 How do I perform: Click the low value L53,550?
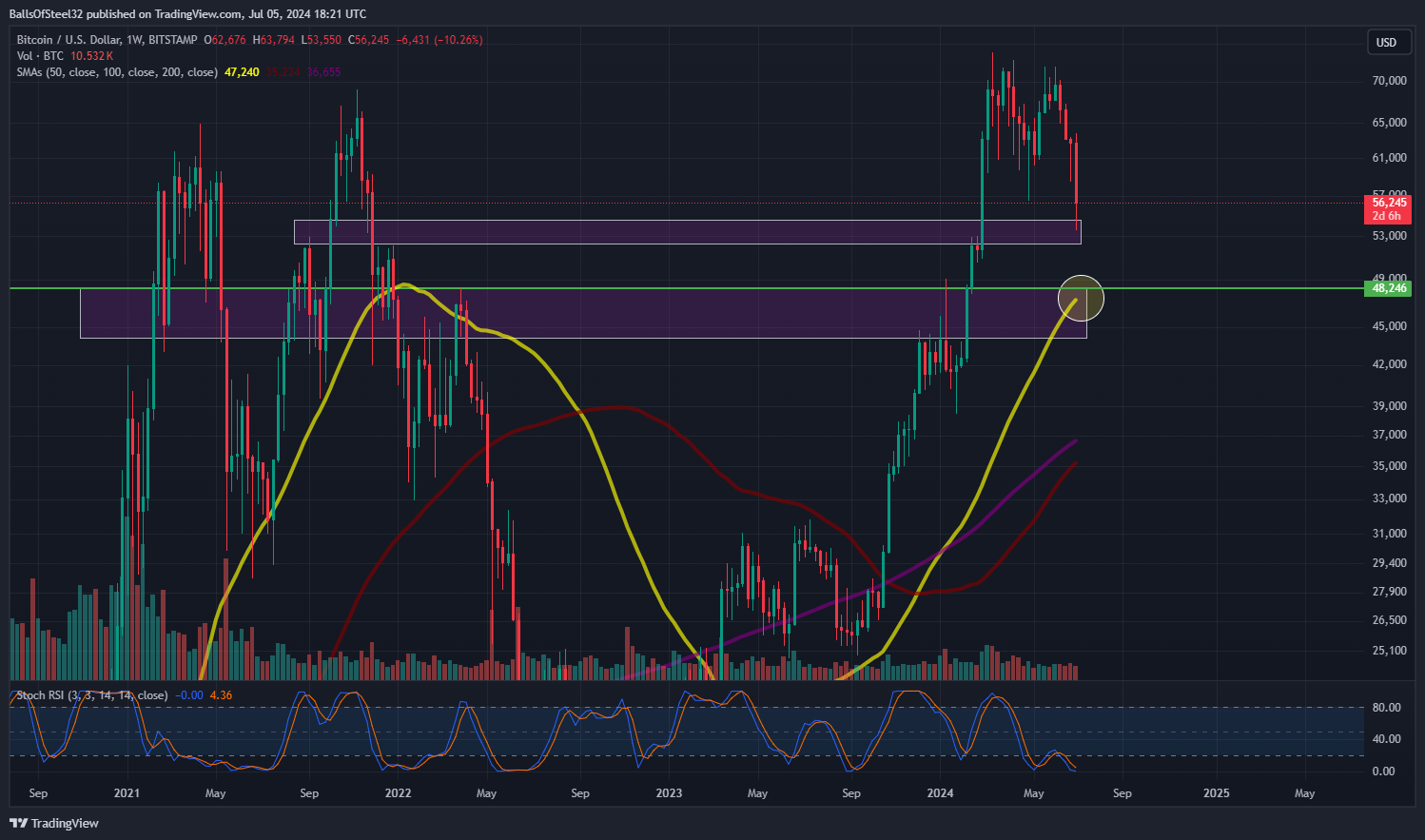pyautogui.click(x=322, y=40)
